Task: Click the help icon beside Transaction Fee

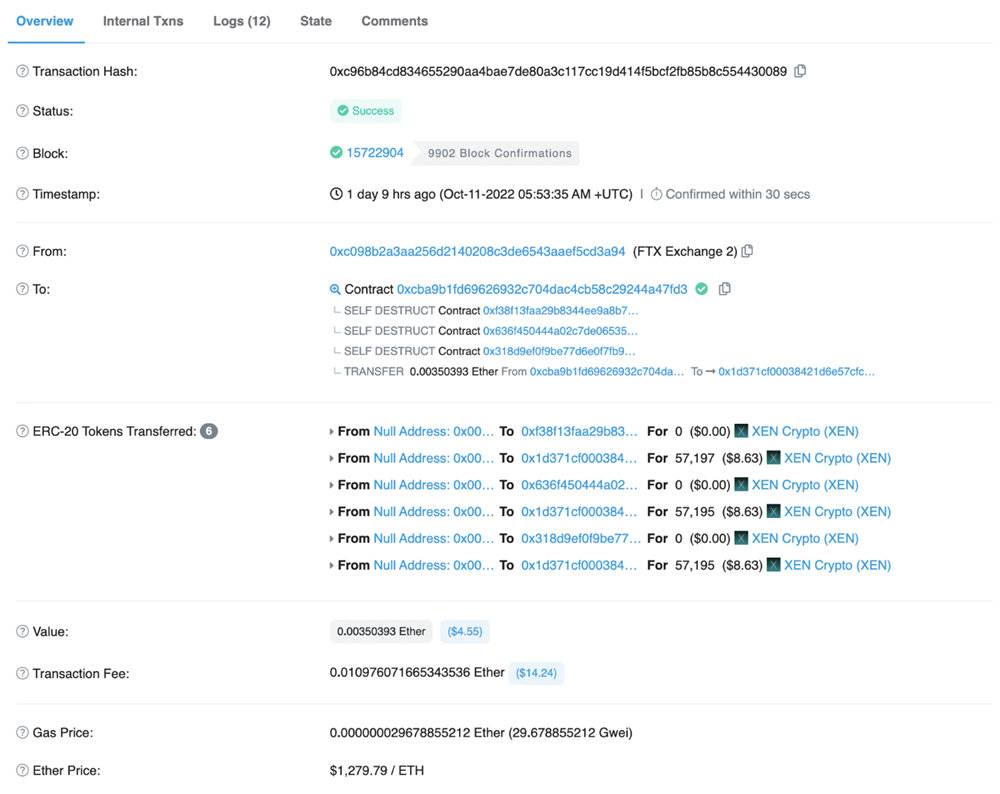Action: coord(22,674)
